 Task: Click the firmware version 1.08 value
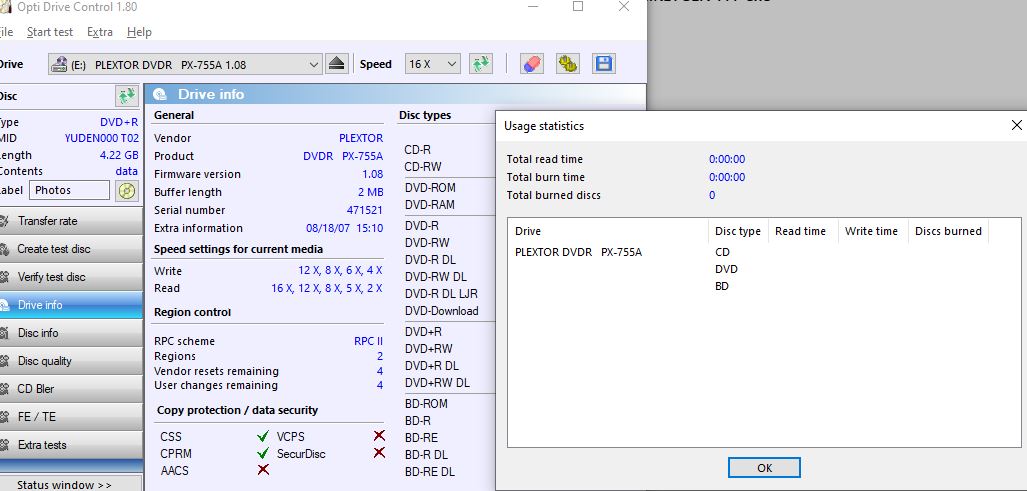coord(373,174)
